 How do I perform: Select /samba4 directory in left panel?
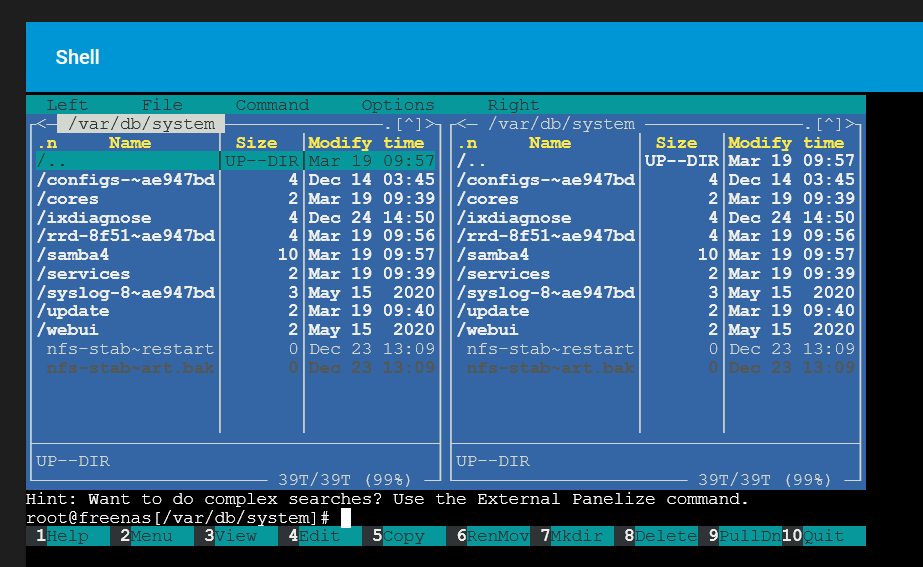(x=73, y=255)
